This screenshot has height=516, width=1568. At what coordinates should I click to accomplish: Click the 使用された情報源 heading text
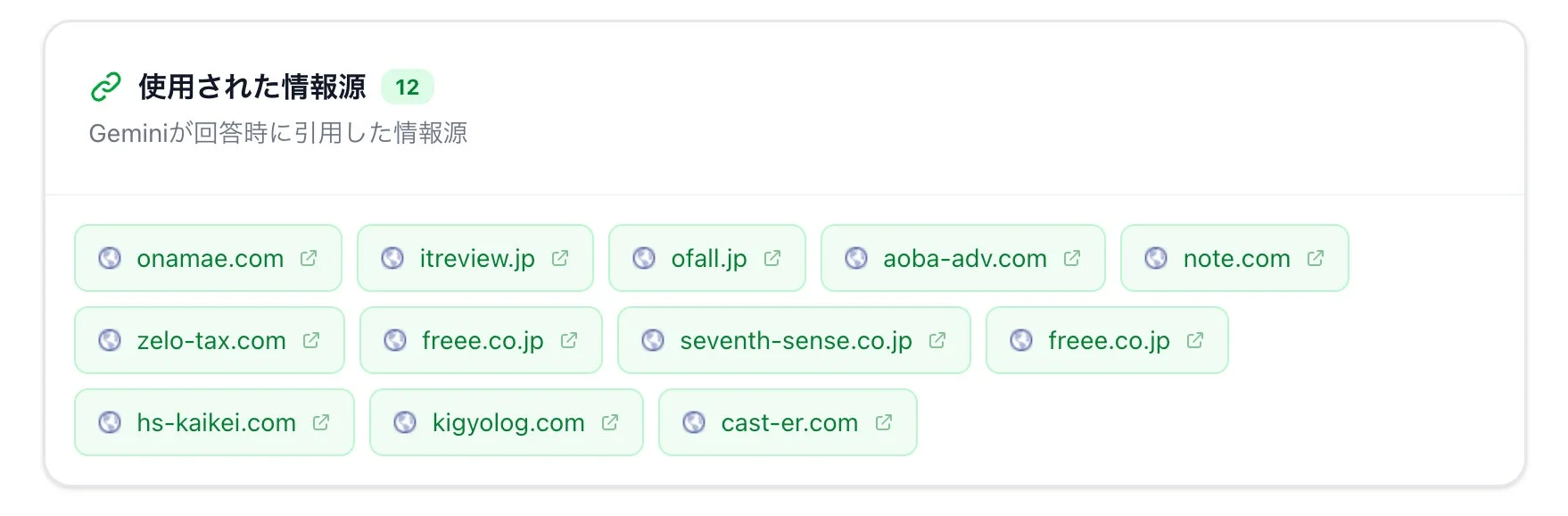[252, 87]
